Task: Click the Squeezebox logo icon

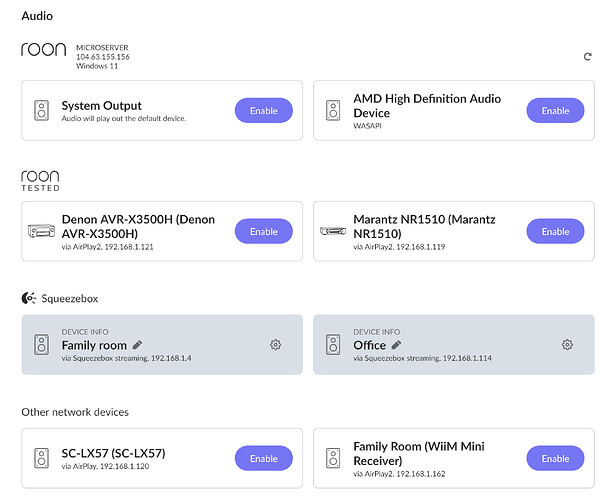Action: [29, 298]
